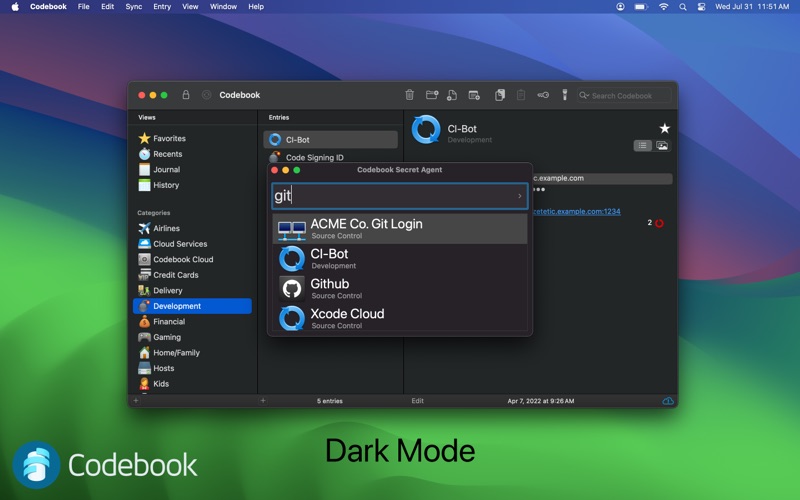
Task: Open the example.com:1234 link
Action: tap(577, 211)
